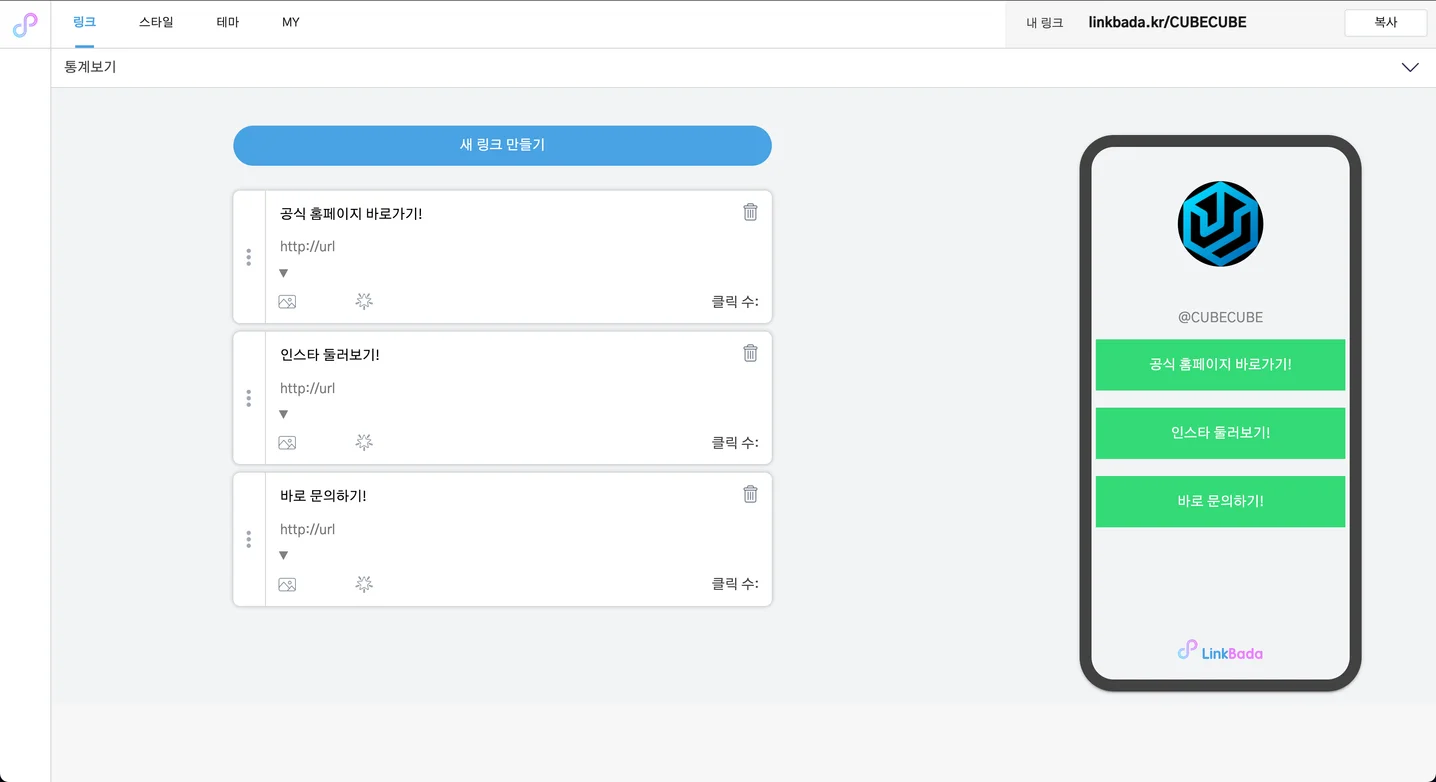Add image to 바로 문의하기! card
The width and height of the screenshot is (1436, 782).
pyautogui.click(x=287, y=585)
